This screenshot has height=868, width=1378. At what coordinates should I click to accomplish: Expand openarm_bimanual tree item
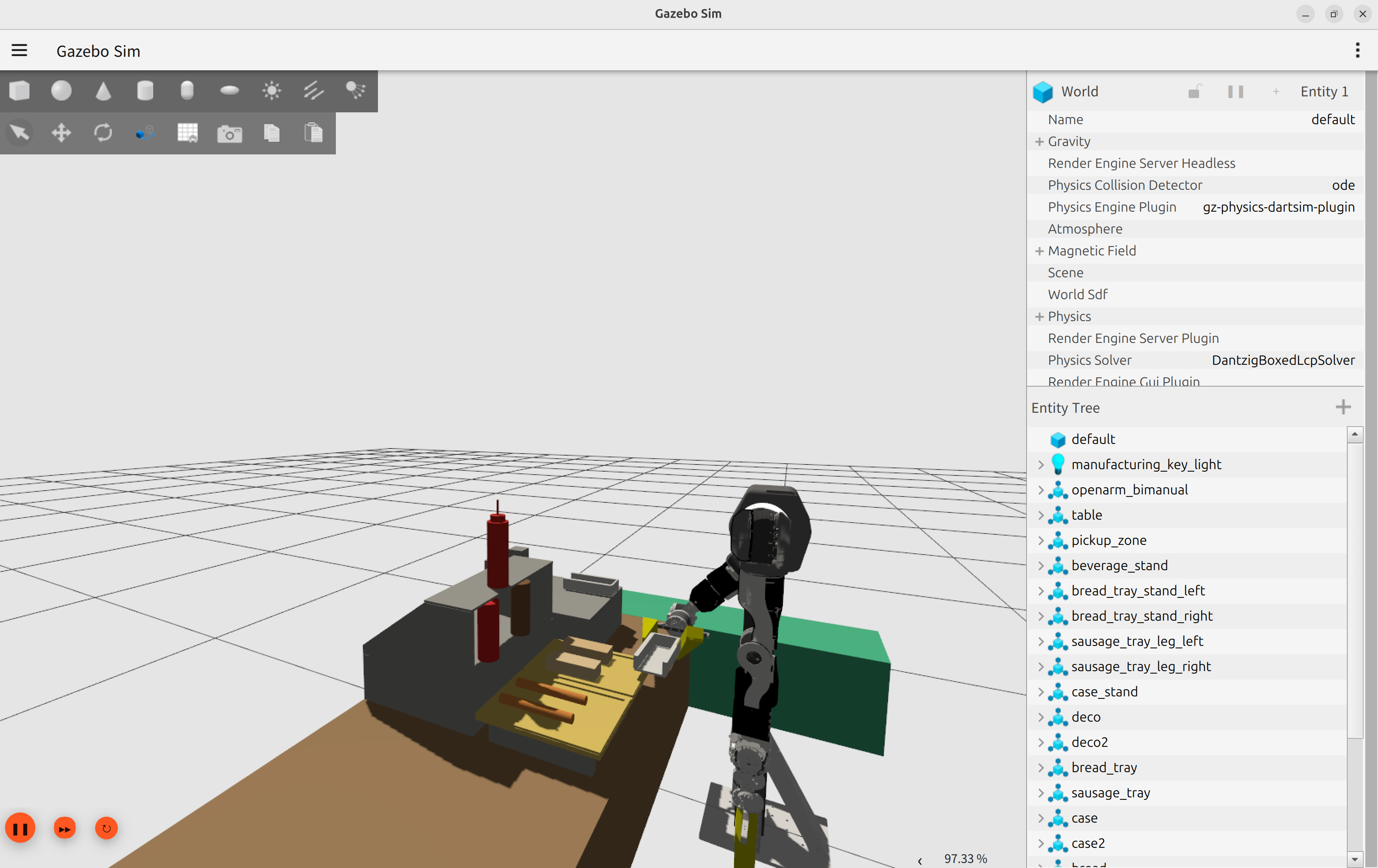point(1040,490)
